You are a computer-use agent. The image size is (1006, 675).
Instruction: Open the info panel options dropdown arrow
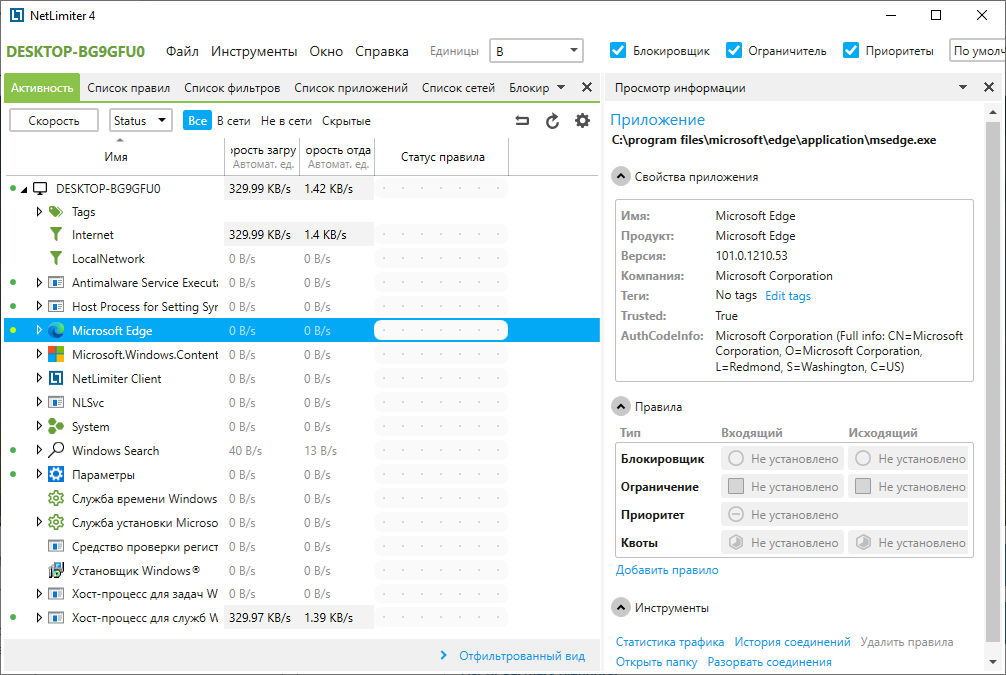pyautogui.click(x=963, y=87)
